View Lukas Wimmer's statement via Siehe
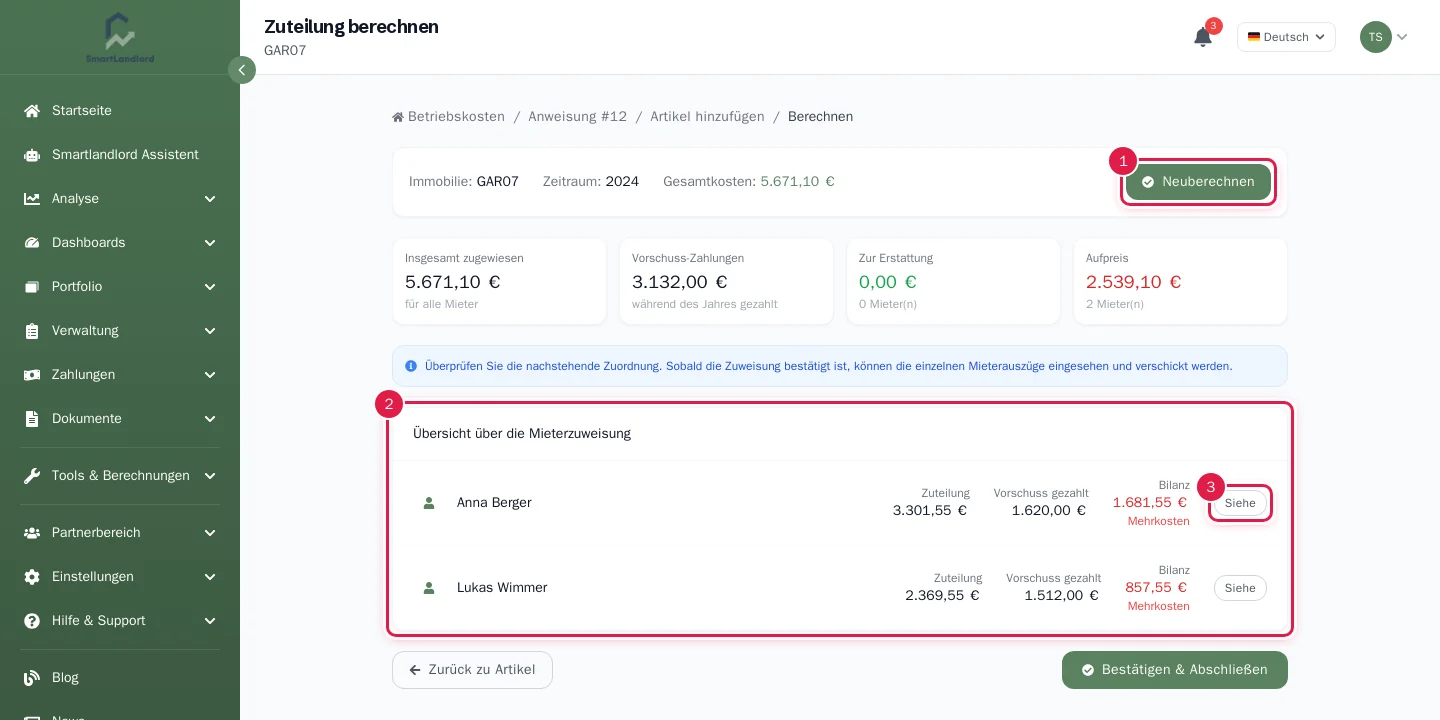 (x=1240, y=588)
